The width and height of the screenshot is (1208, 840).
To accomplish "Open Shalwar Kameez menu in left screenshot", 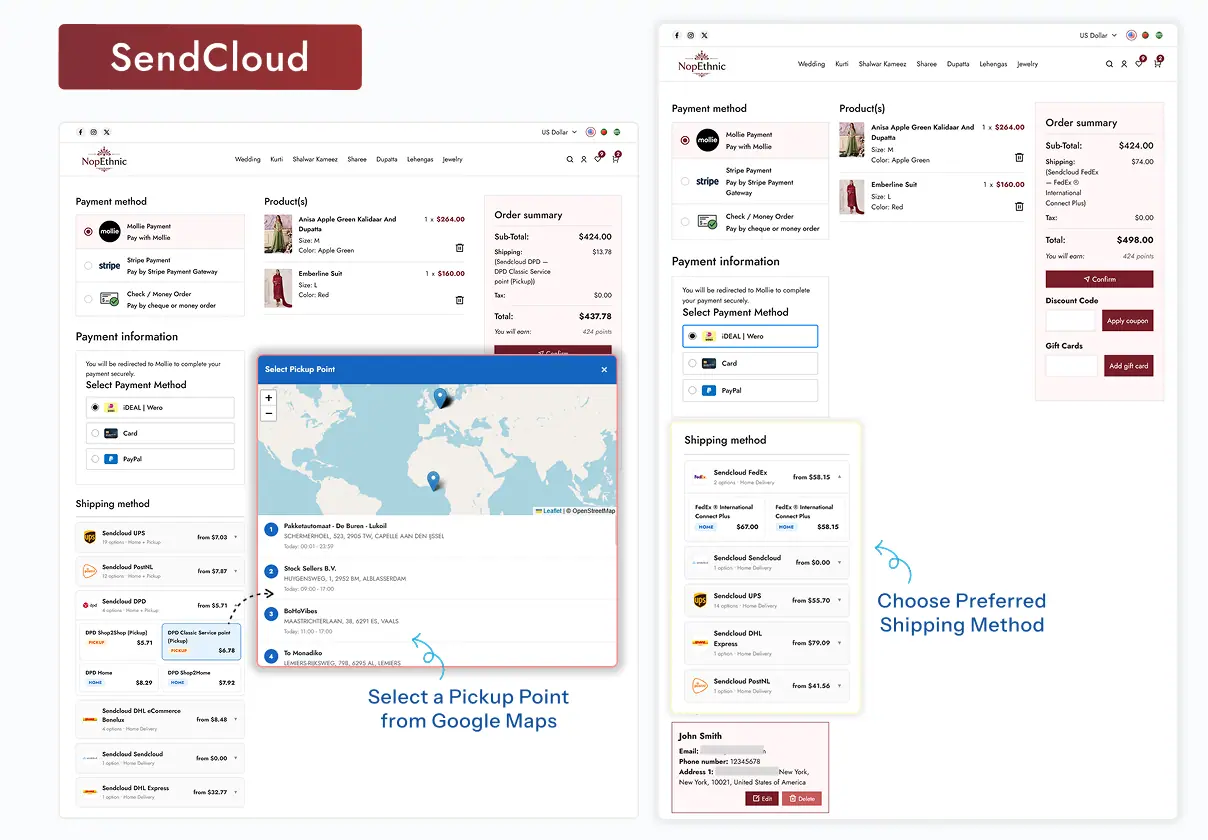I will pyautogui.click(x=315, y=159).
